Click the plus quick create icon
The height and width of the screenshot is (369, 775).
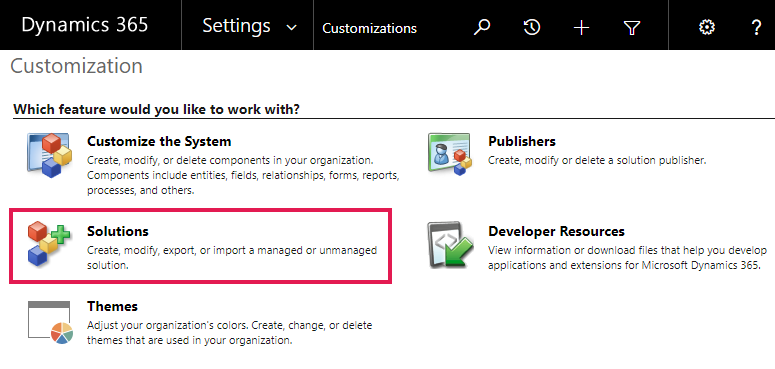581,28
